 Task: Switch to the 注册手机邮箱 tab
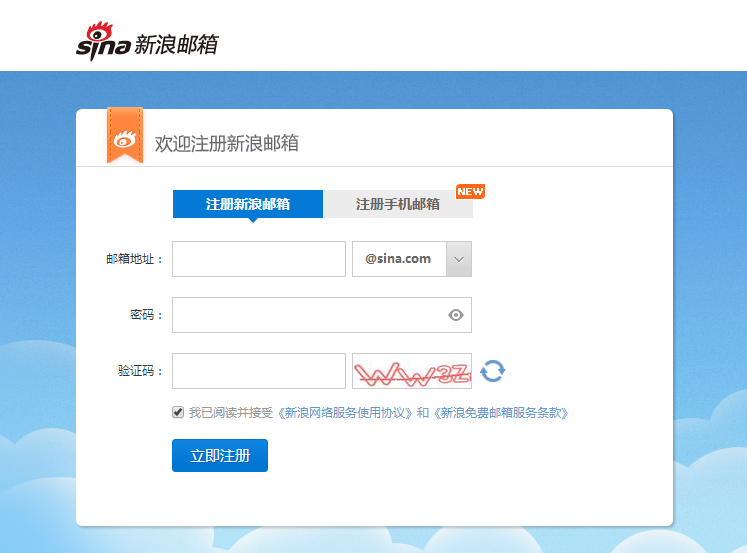pos(398,204)
